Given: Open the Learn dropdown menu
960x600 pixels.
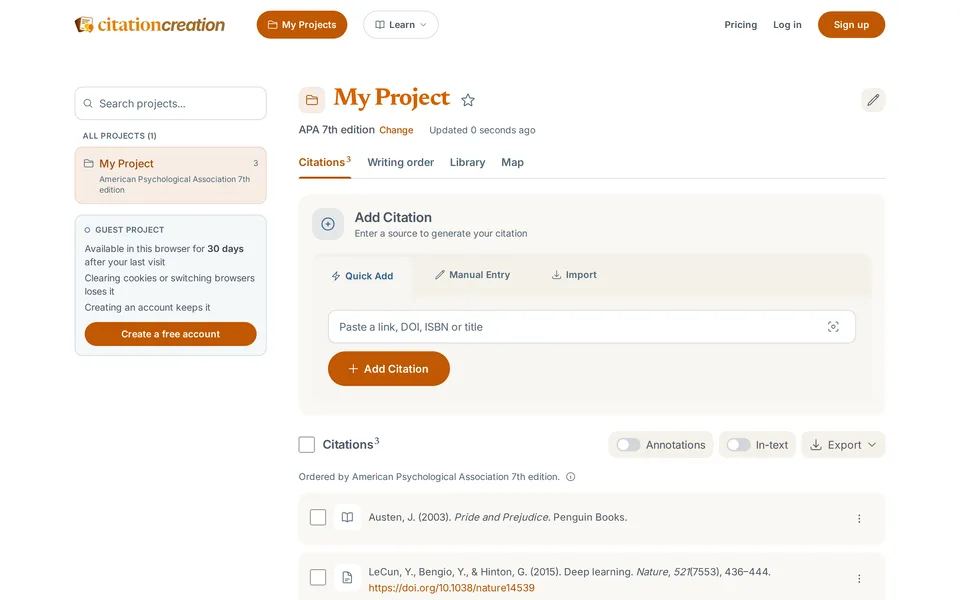Looking at the screenshot, I should click(401, 25).
